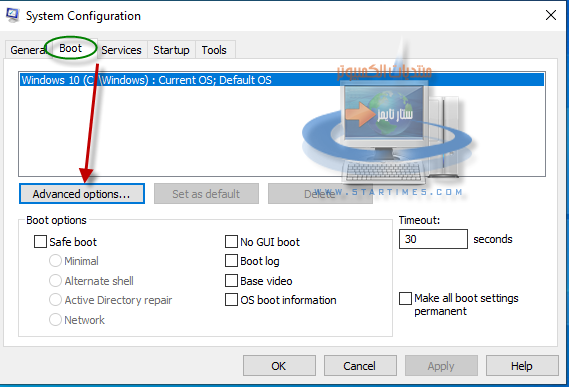Click the Cancel button
The image size is (569, 387).
(360, 366)
